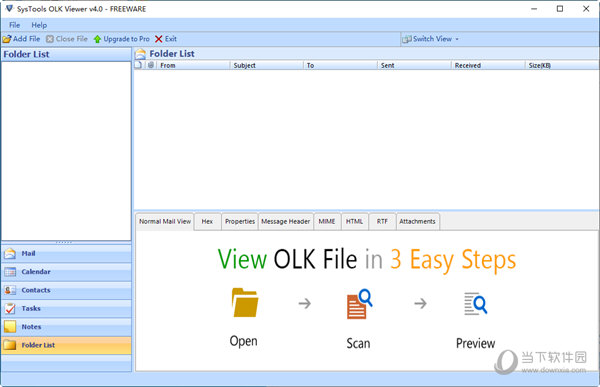The width and height of the screenshot is (600, 387).
Task: Click the Contacts icon in sidebar
Action: click(10, 290)
